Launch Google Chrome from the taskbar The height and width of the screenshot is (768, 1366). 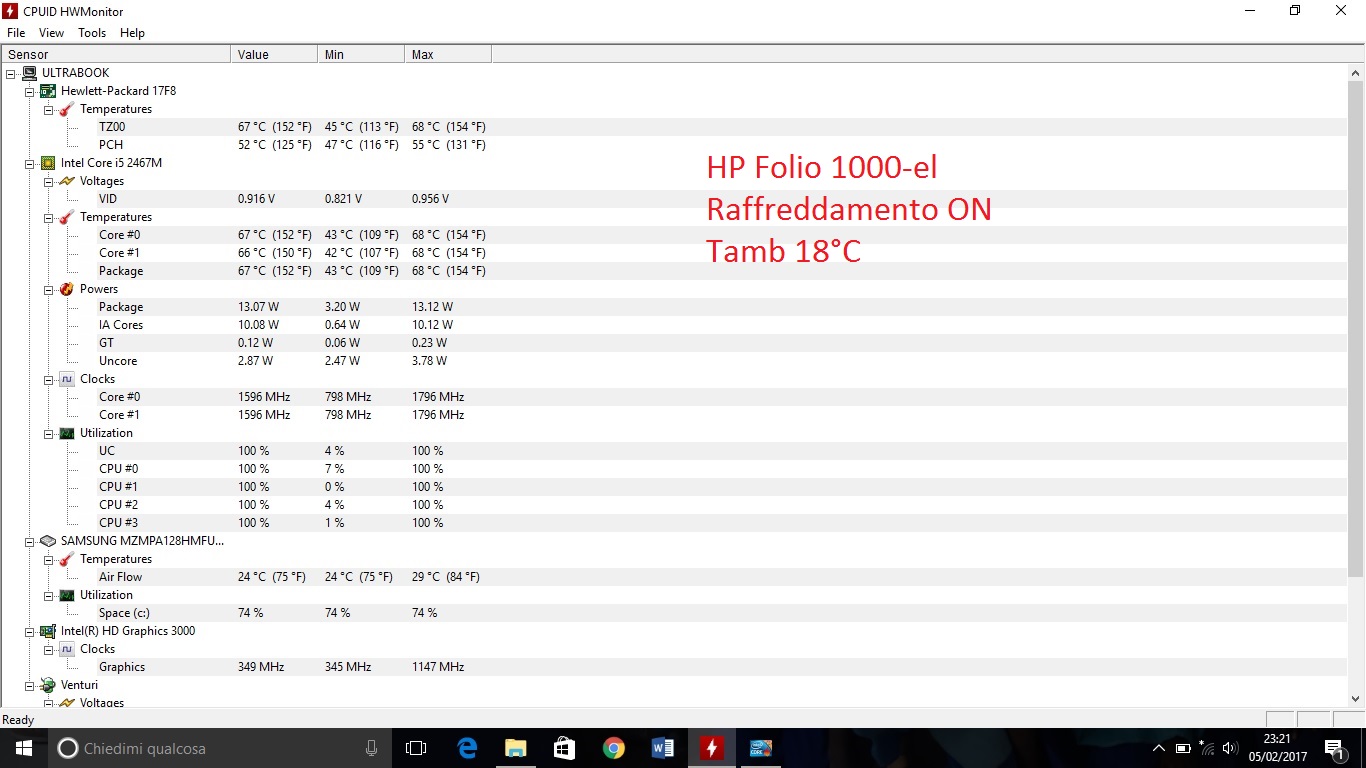tap(613, 748)
